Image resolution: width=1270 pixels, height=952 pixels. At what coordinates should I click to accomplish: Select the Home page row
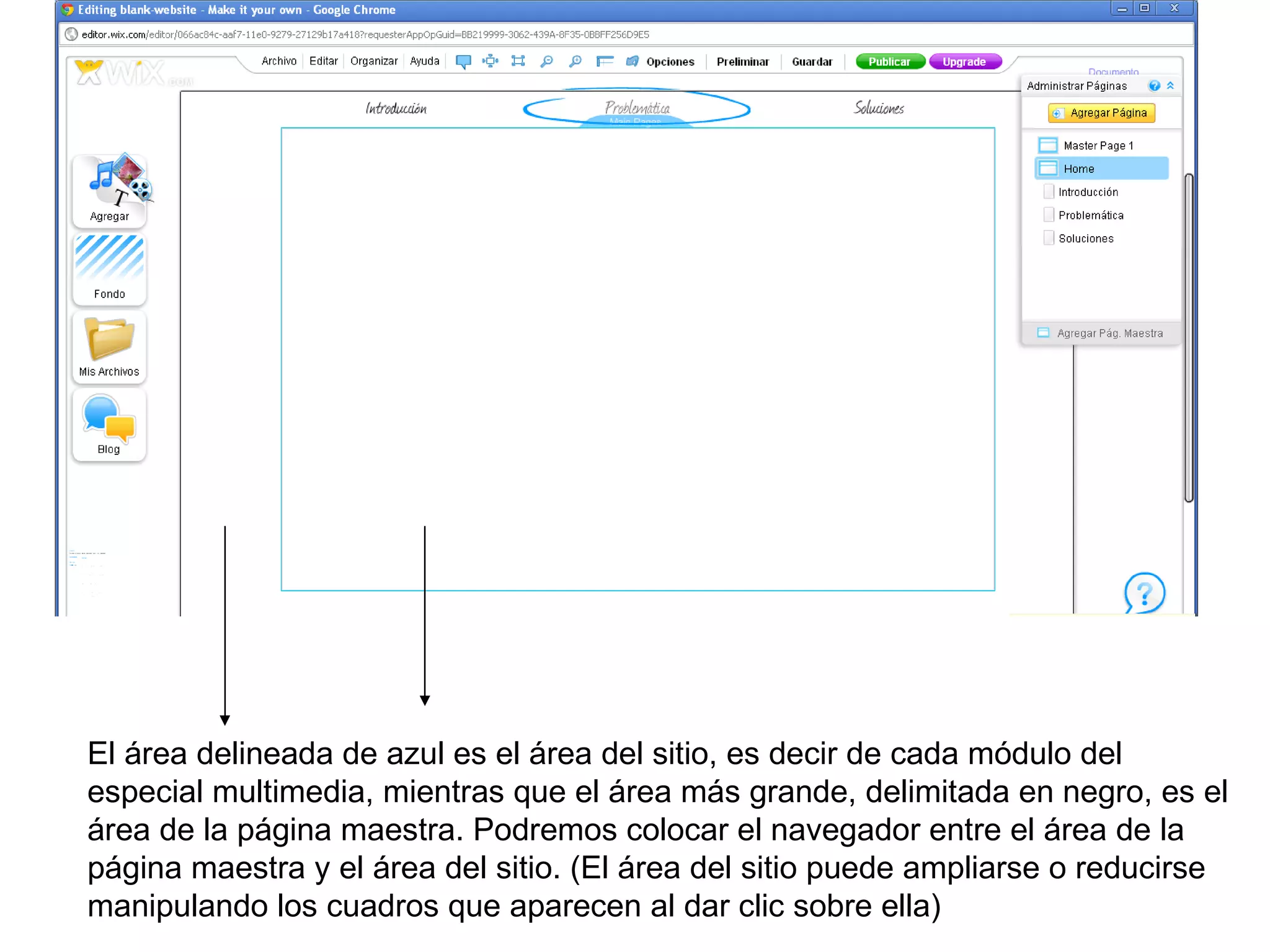(x=1102, y=169)
